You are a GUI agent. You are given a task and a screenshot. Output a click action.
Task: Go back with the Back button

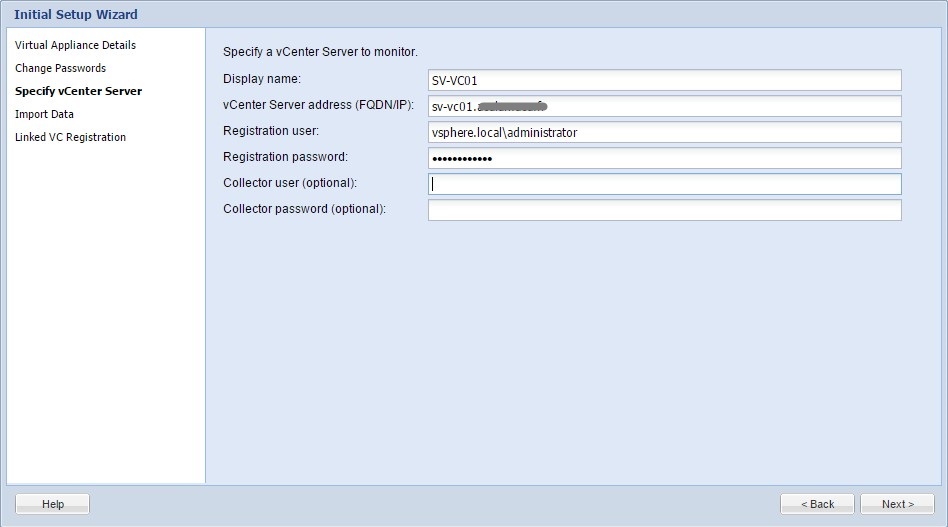817,504
